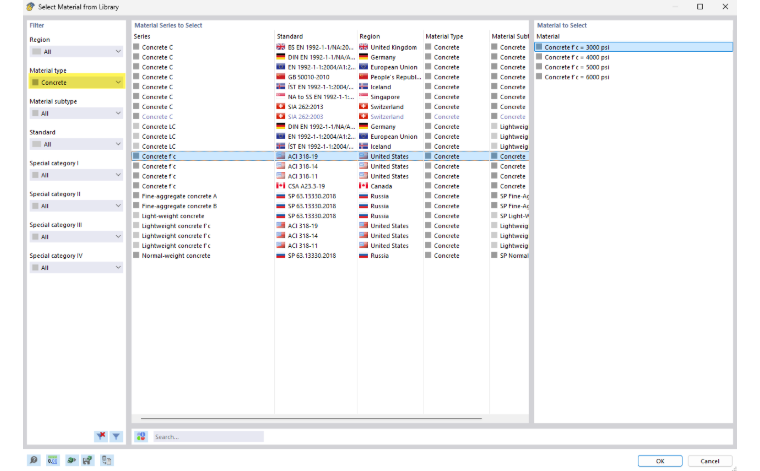
Task: Expand the Special category II dropdown
Action: click(x=76, y=206)
